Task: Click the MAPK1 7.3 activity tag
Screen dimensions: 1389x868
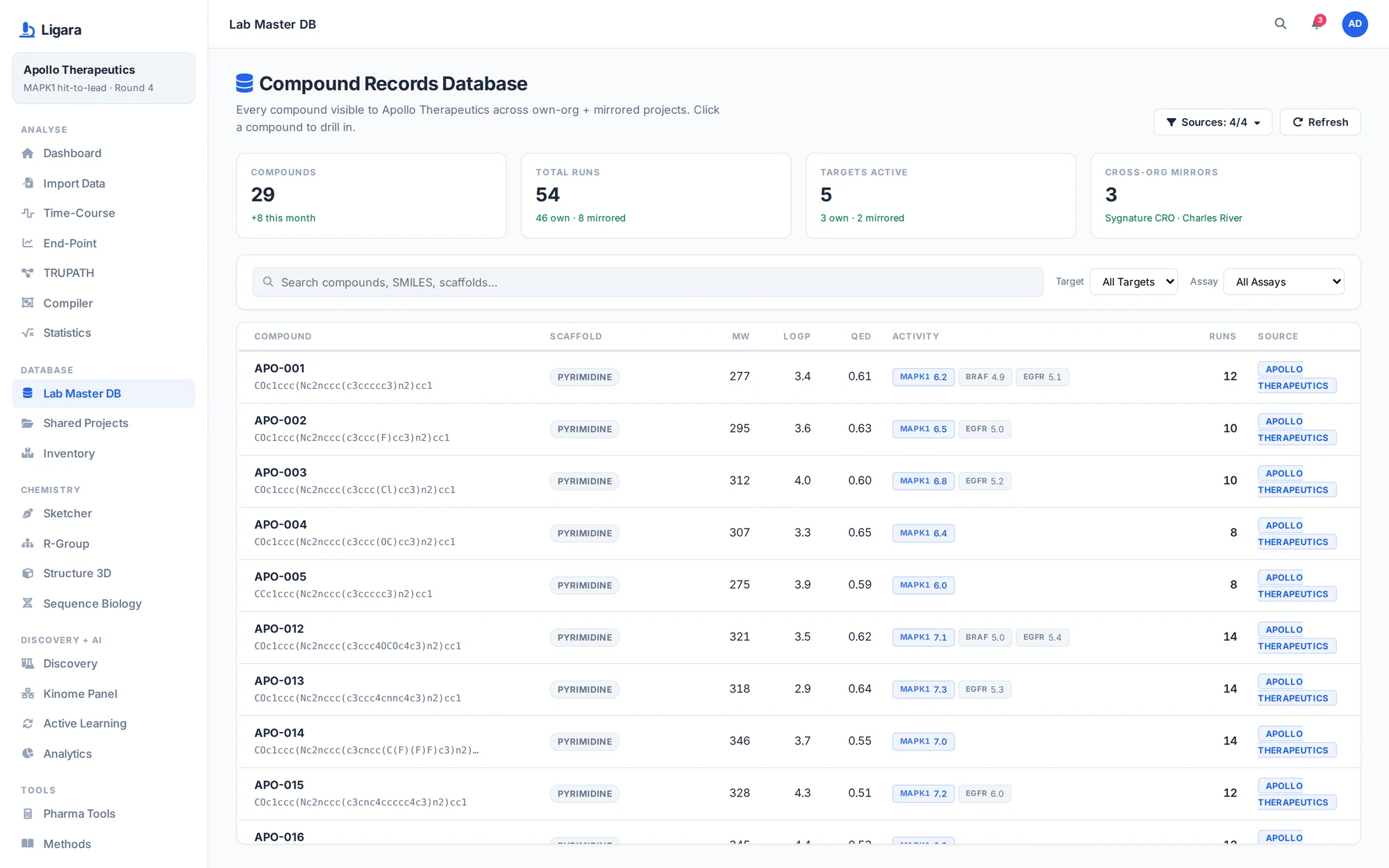Action: click(923, 690)
